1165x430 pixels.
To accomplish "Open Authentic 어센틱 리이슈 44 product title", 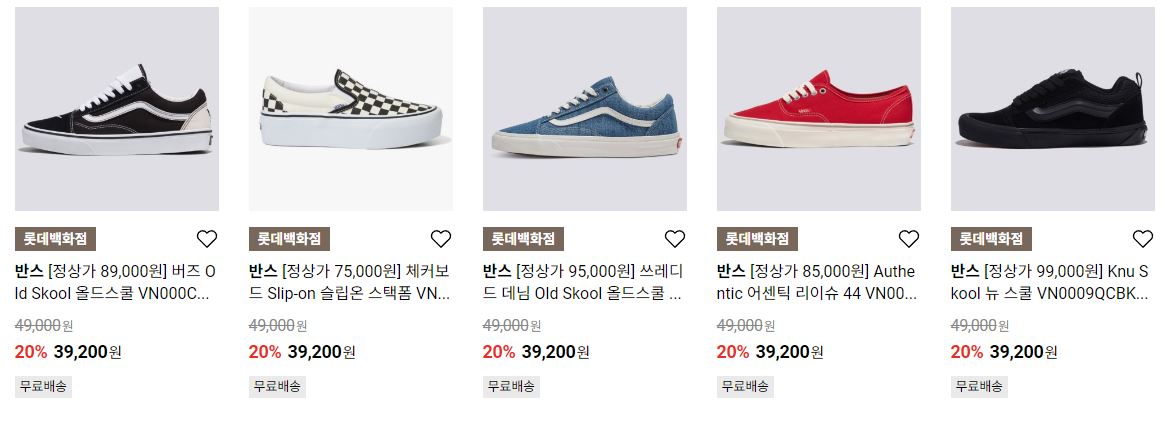I will [x=817, y=282].
